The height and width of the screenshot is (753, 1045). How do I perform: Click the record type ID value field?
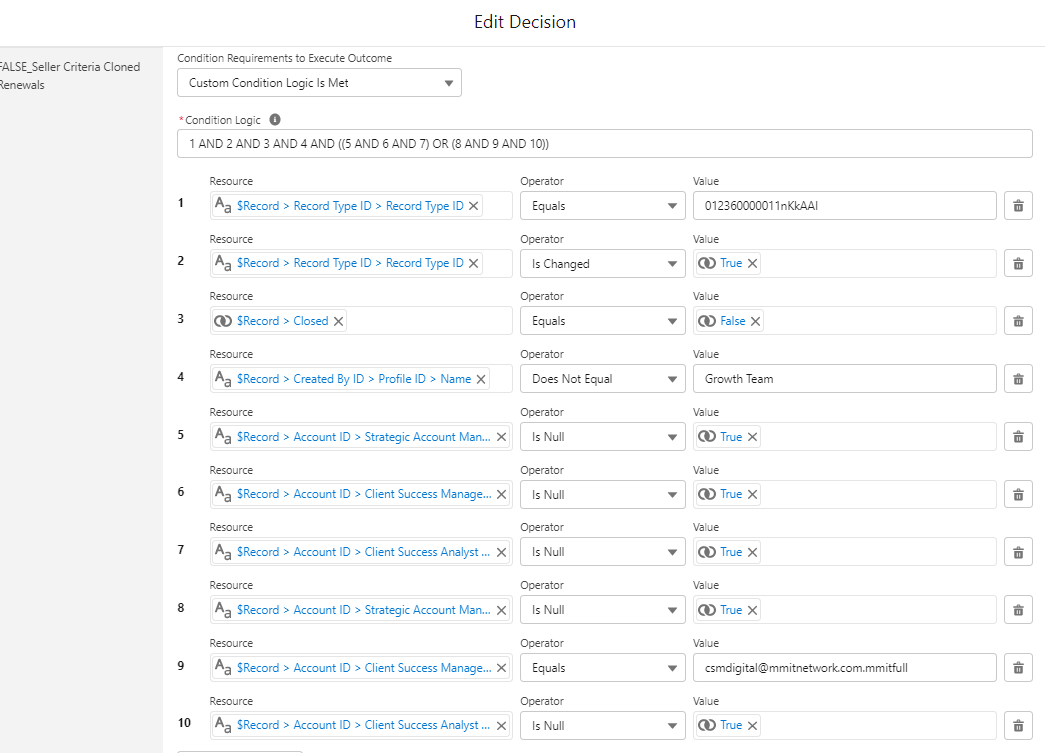click(844, 206)
